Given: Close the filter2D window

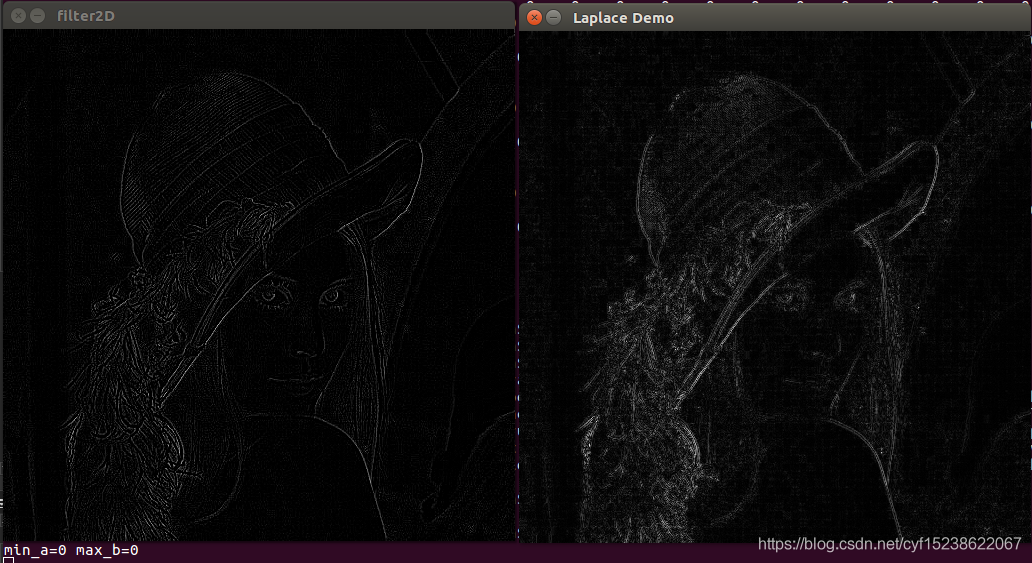Looking at the screenshot, I should (x=18, y=16).
